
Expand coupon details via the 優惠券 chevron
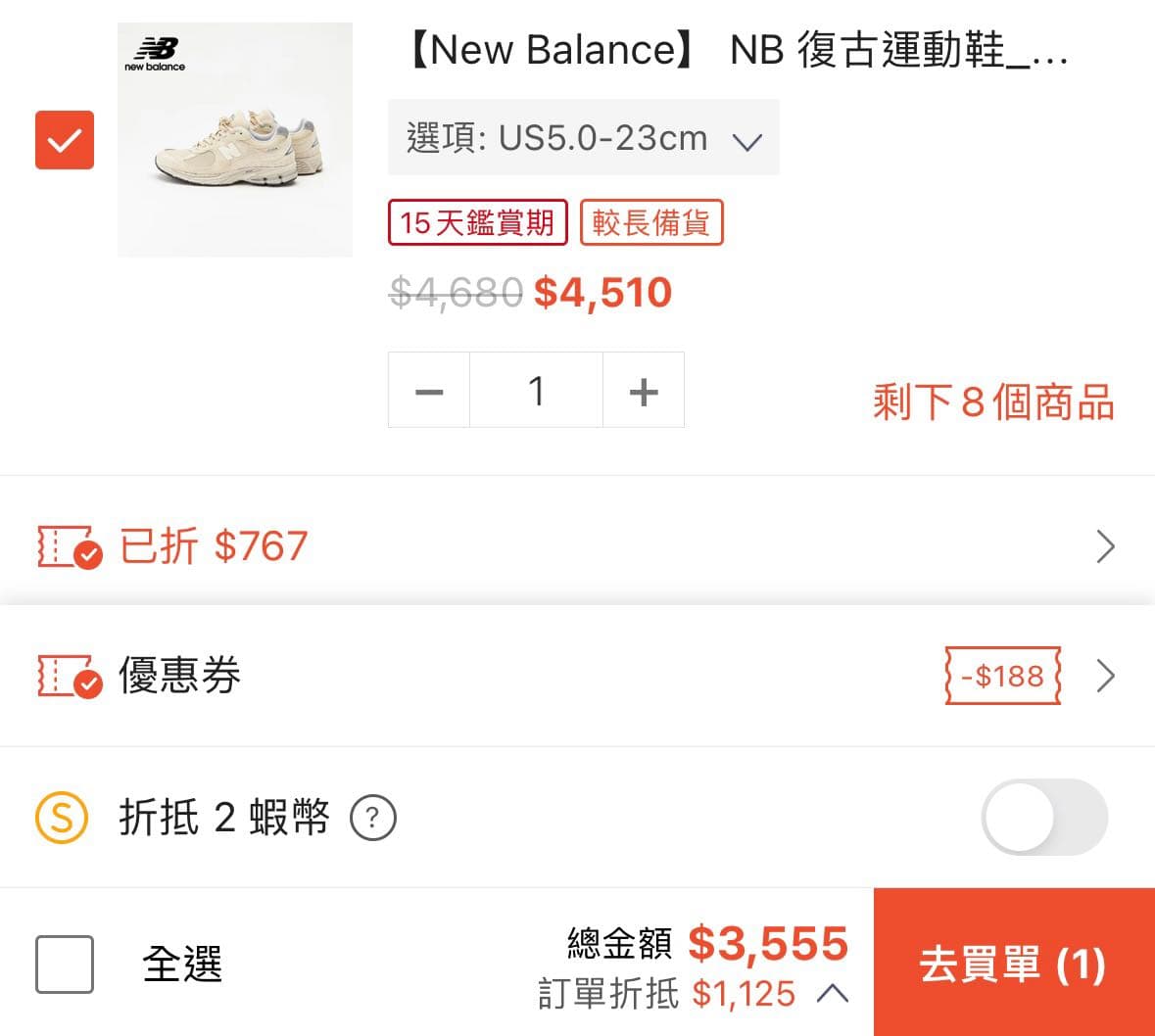pyautogui.click(x=1105, y=676)
